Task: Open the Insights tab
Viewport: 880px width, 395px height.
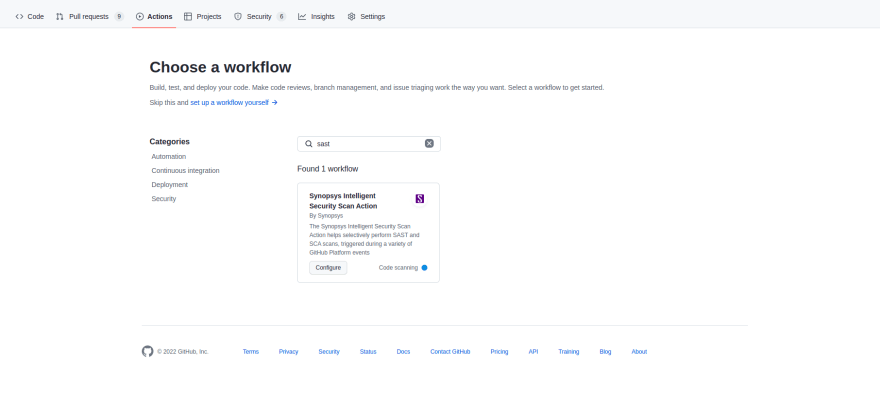Action: 317,16
